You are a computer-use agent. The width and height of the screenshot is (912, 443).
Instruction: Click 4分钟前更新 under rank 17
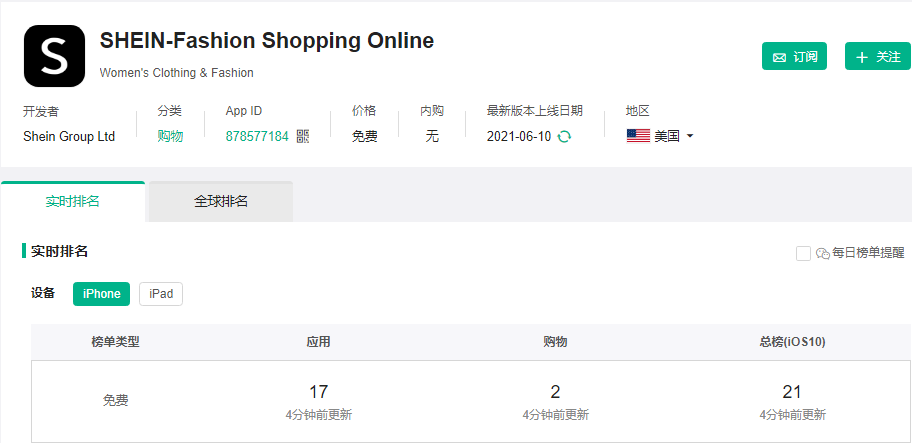click(x=318, y=415)
